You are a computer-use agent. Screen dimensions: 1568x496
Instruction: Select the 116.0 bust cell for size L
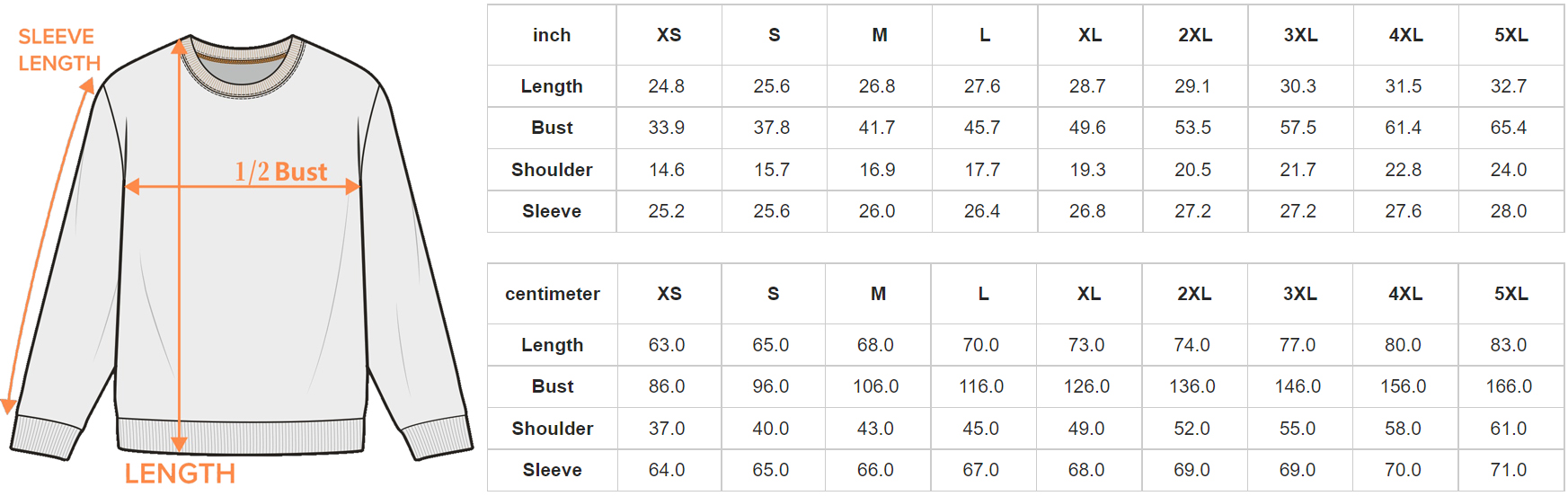(981, 386)
